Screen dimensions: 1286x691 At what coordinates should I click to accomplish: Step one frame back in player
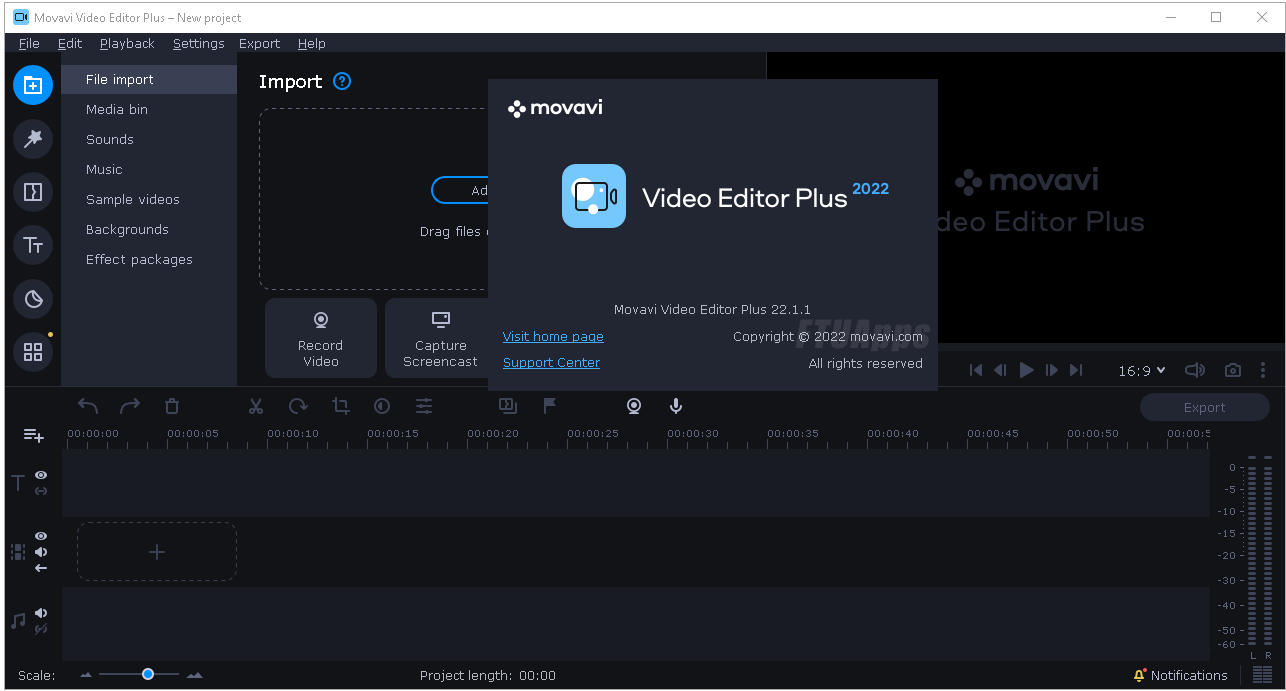(x=1000, y=370)
